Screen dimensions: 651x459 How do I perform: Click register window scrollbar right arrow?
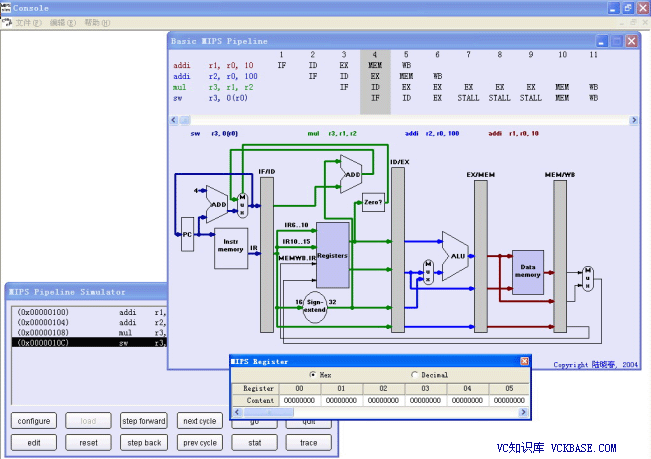(x=523, y=412)
